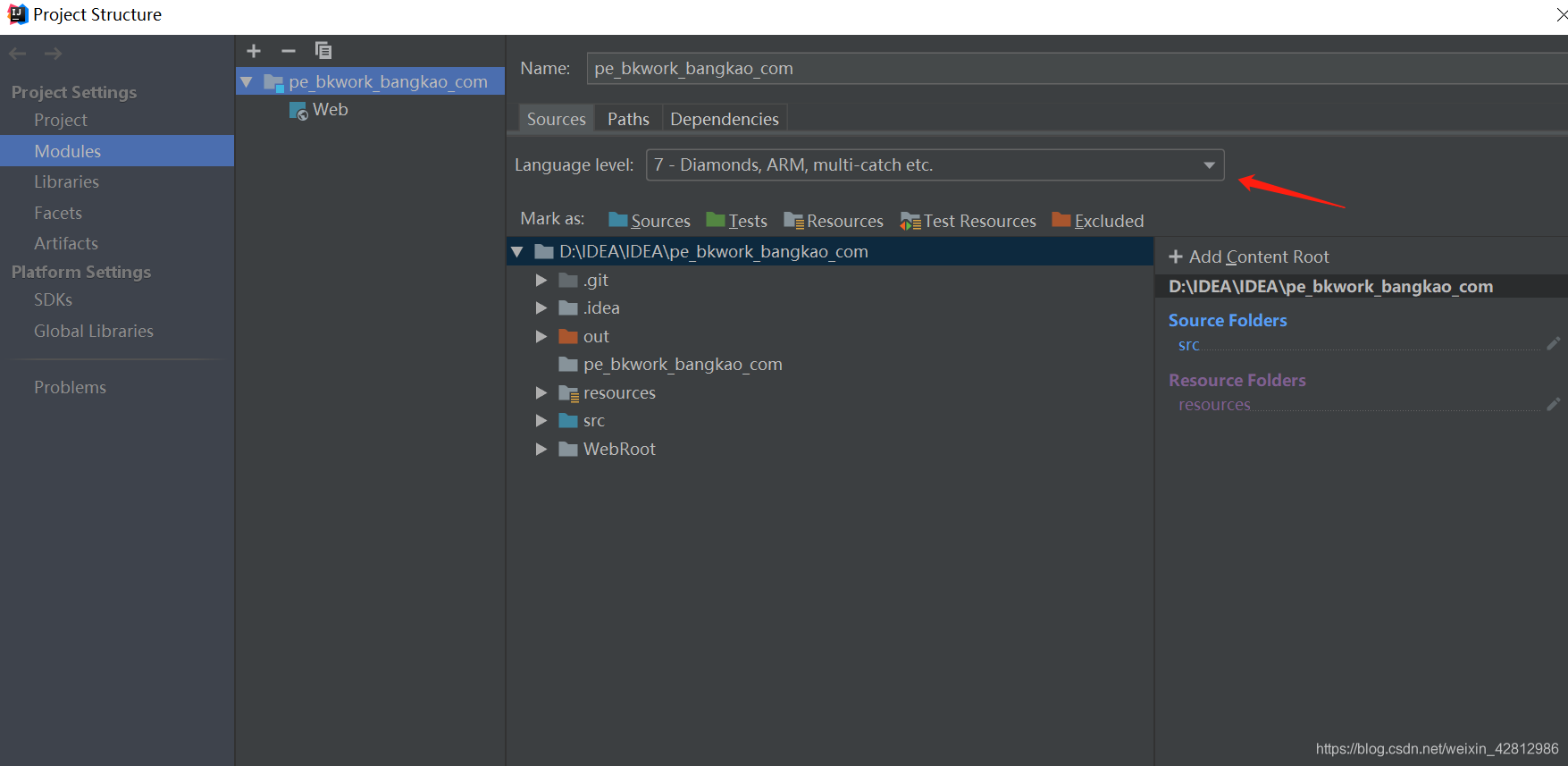Expand the src folder

(x=541, y=421)
